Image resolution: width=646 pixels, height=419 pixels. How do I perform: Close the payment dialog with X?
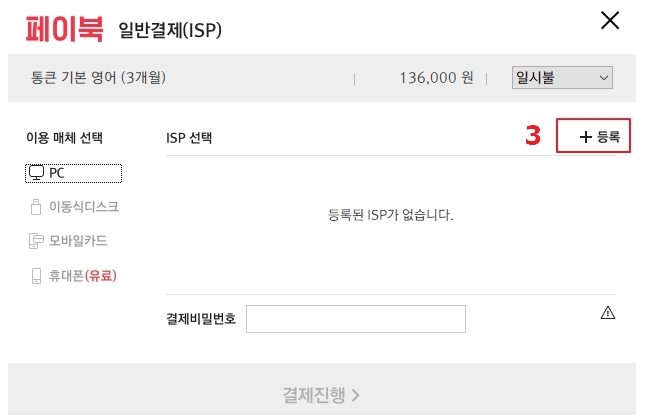(x=610, y=20)
